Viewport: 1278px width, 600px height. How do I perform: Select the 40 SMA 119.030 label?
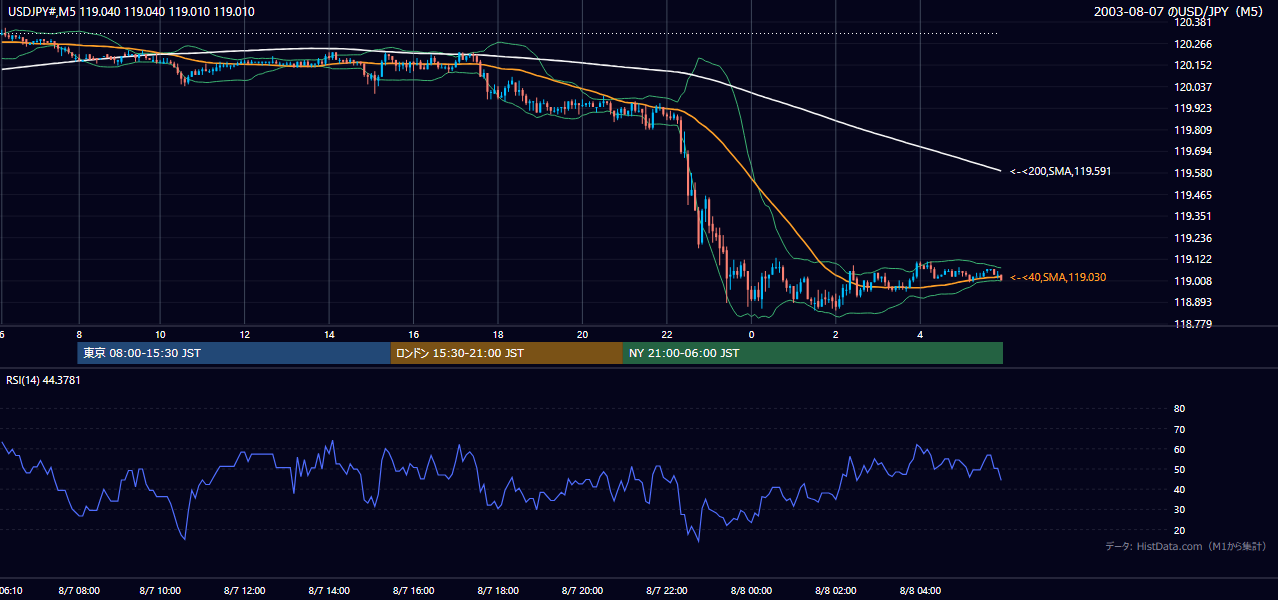coord(1058,277)
